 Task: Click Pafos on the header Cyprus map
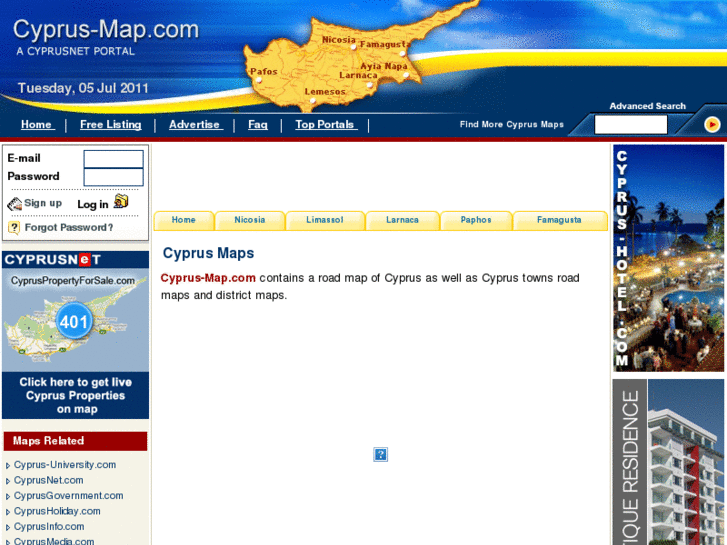click(264, 71)
